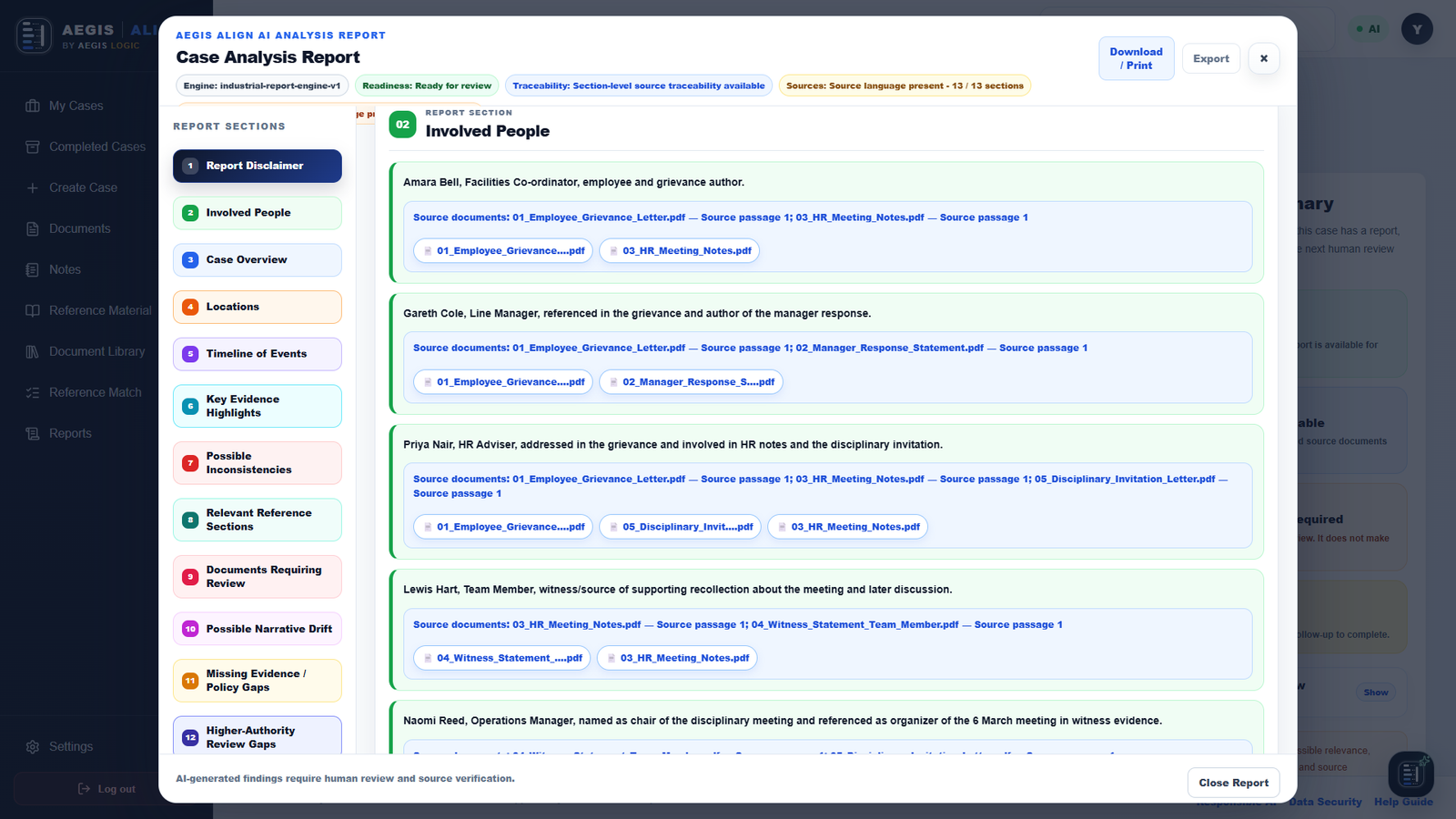Screen dimensions: 1456x819
Task: Open the Reference Material book icon
Action: [x=33, y=310]
